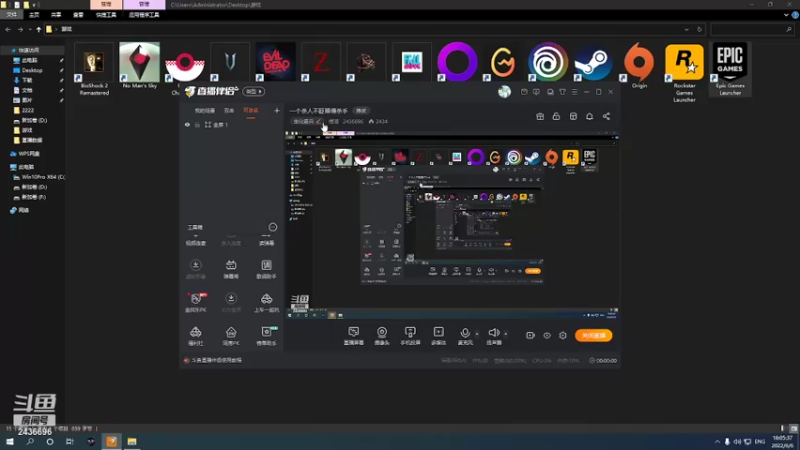Open the user avatar in streaming app
Image resolution: width=800 pixels, height=450 pixels.
tap(504, 91)
